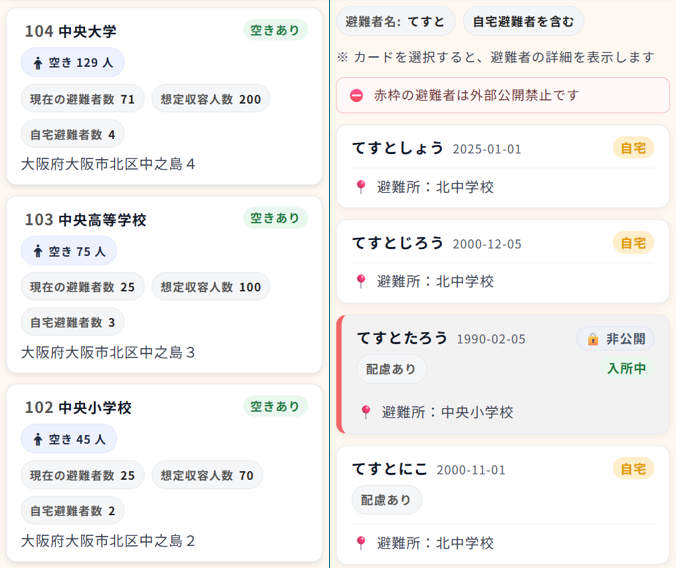Click 想定収容人数 100 chip
Viewport: 676px width, 568px height.
211,287
